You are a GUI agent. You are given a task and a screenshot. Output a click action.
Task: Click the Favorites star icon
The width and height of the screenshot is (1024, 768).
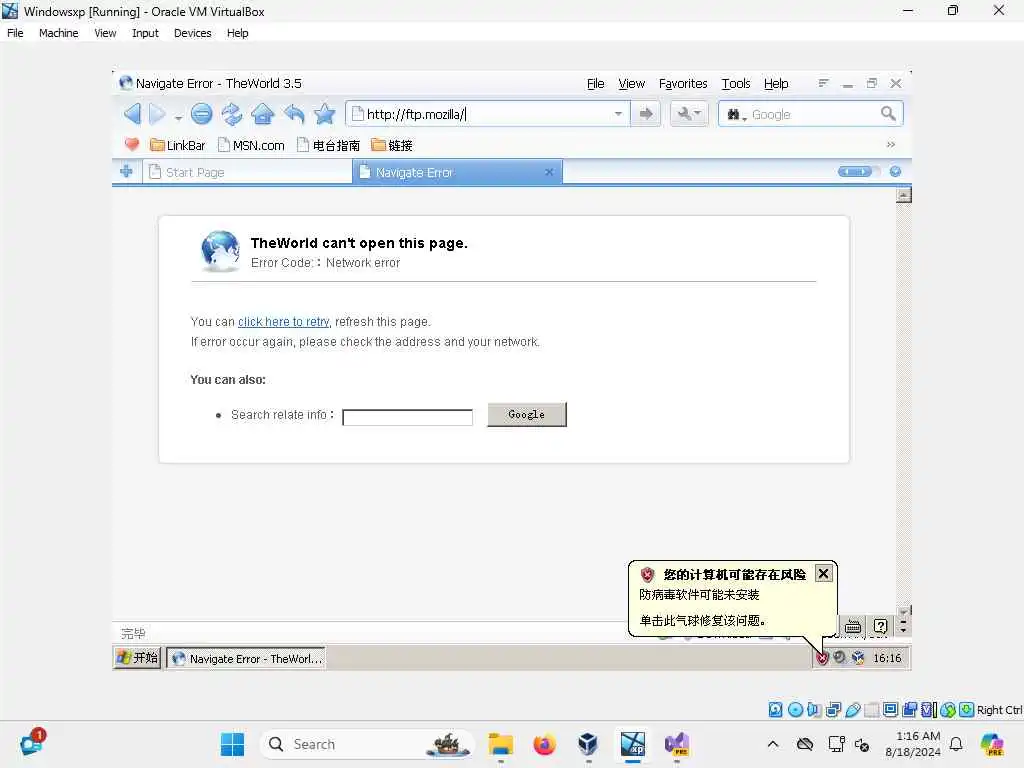(324, 114)
